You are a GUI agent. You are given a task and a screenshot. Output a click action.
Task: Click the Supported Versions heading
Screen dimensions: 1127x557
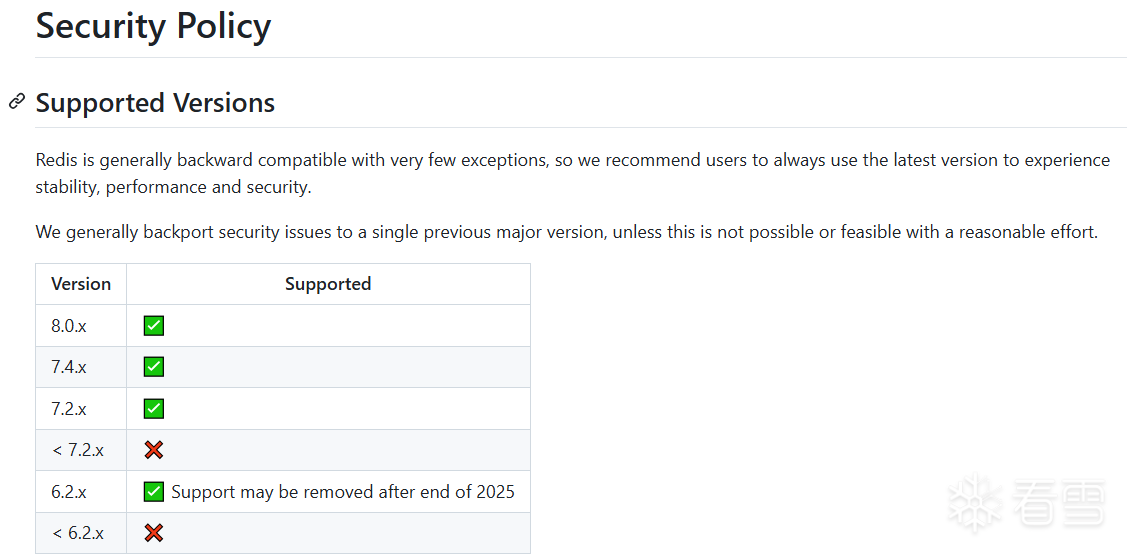click(155, 103)
